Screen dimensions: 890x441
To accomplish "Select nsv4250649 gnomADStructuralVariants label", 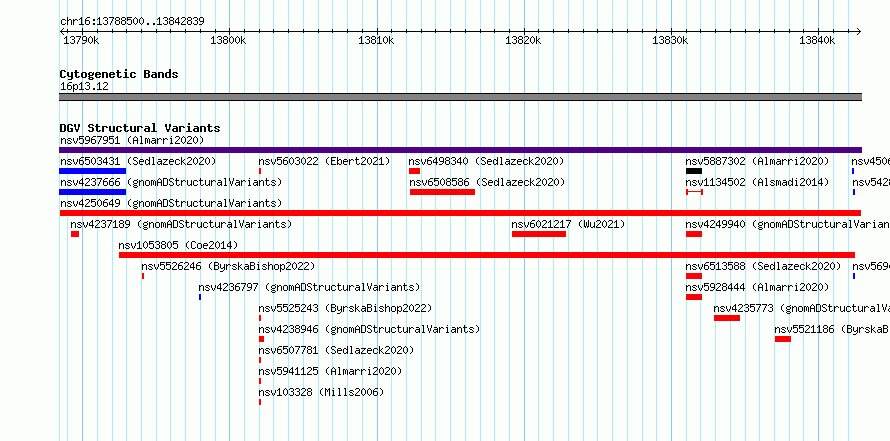I will (x=171, y=203).
